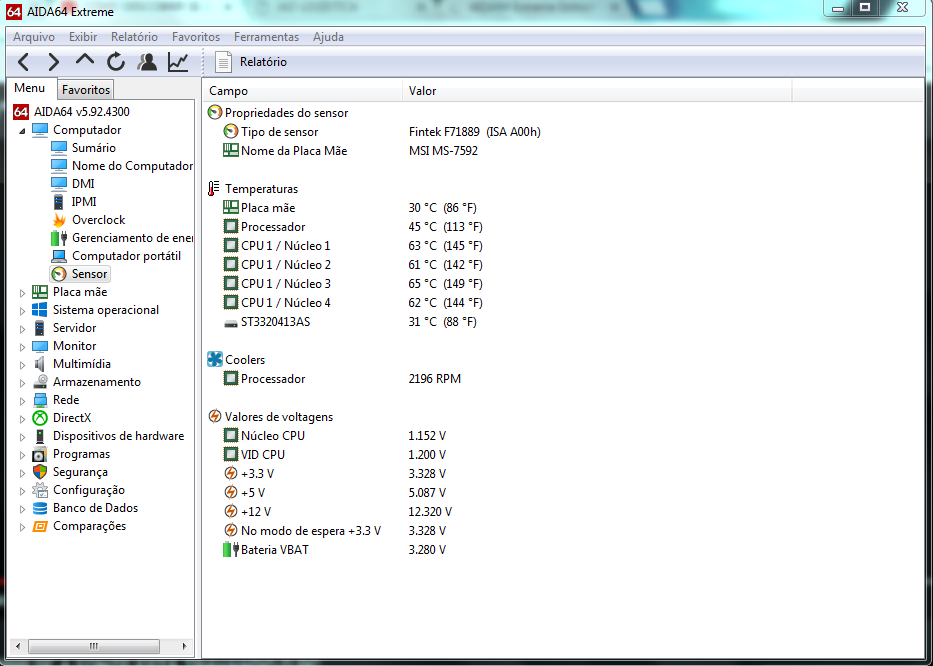Click the Sistema operacional Windows icon
933x666 pixels.
point(39,309)
